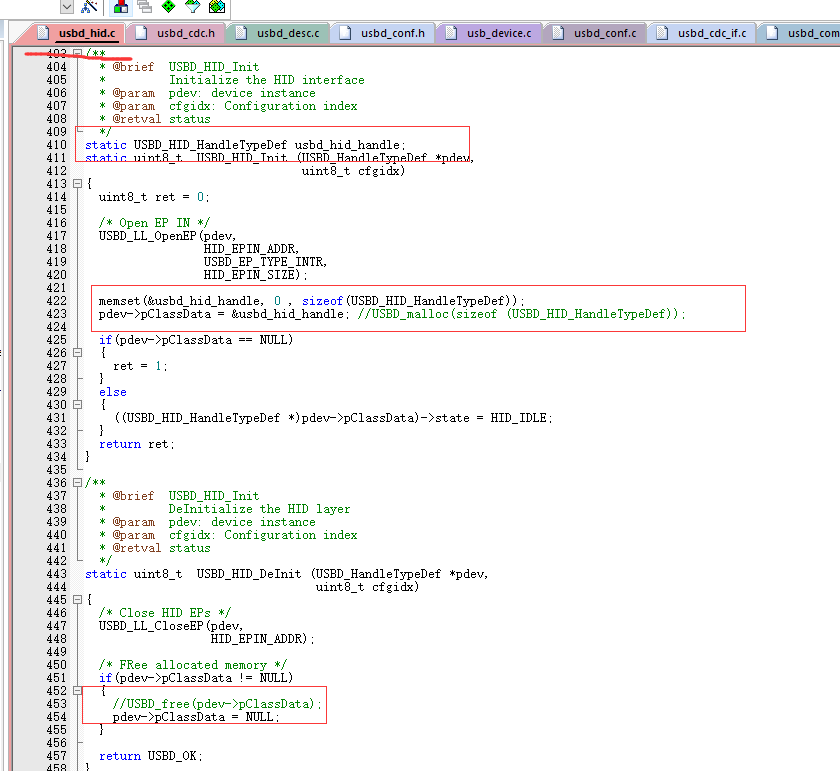
Task: Click the cascade windows toolbar icon
Action: tap(145, 7)
